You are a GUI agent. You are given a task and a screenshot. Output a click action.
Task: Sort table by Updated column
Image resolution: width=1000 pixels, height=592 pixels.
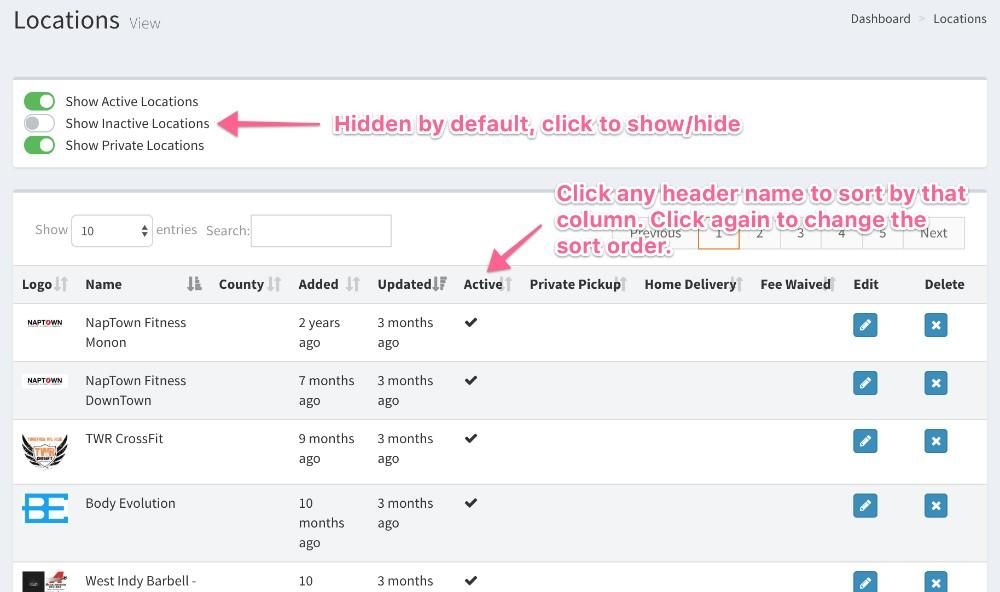point(411,285)
